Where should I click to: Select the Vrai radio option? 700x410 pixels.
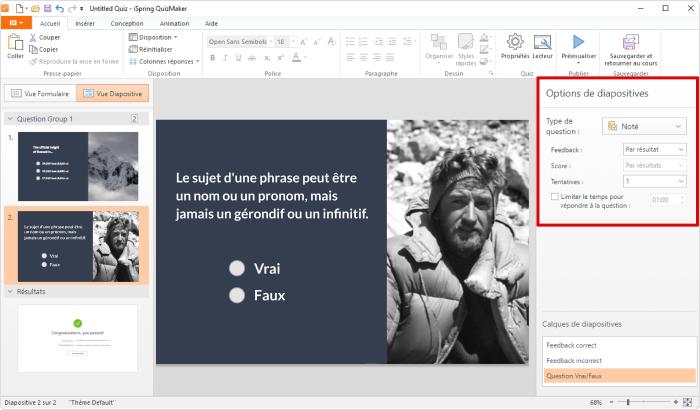[237, 268]
